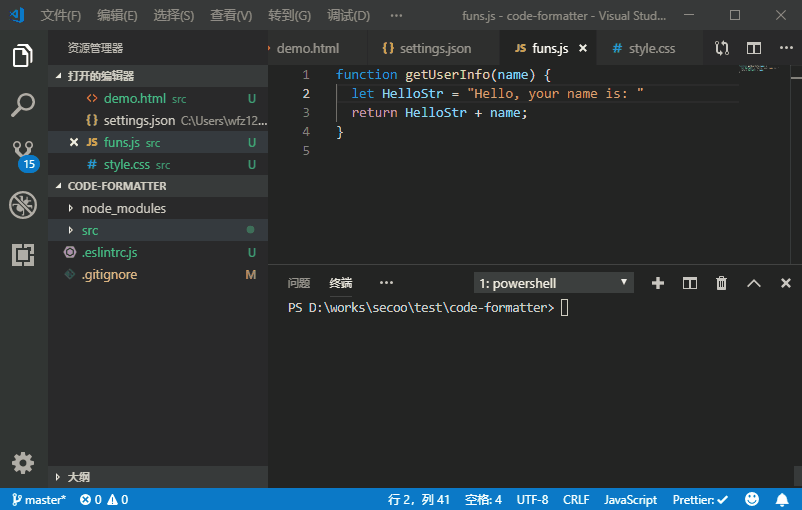
Task: Maximize the panel with the up chevron
Action: (753, 283)
